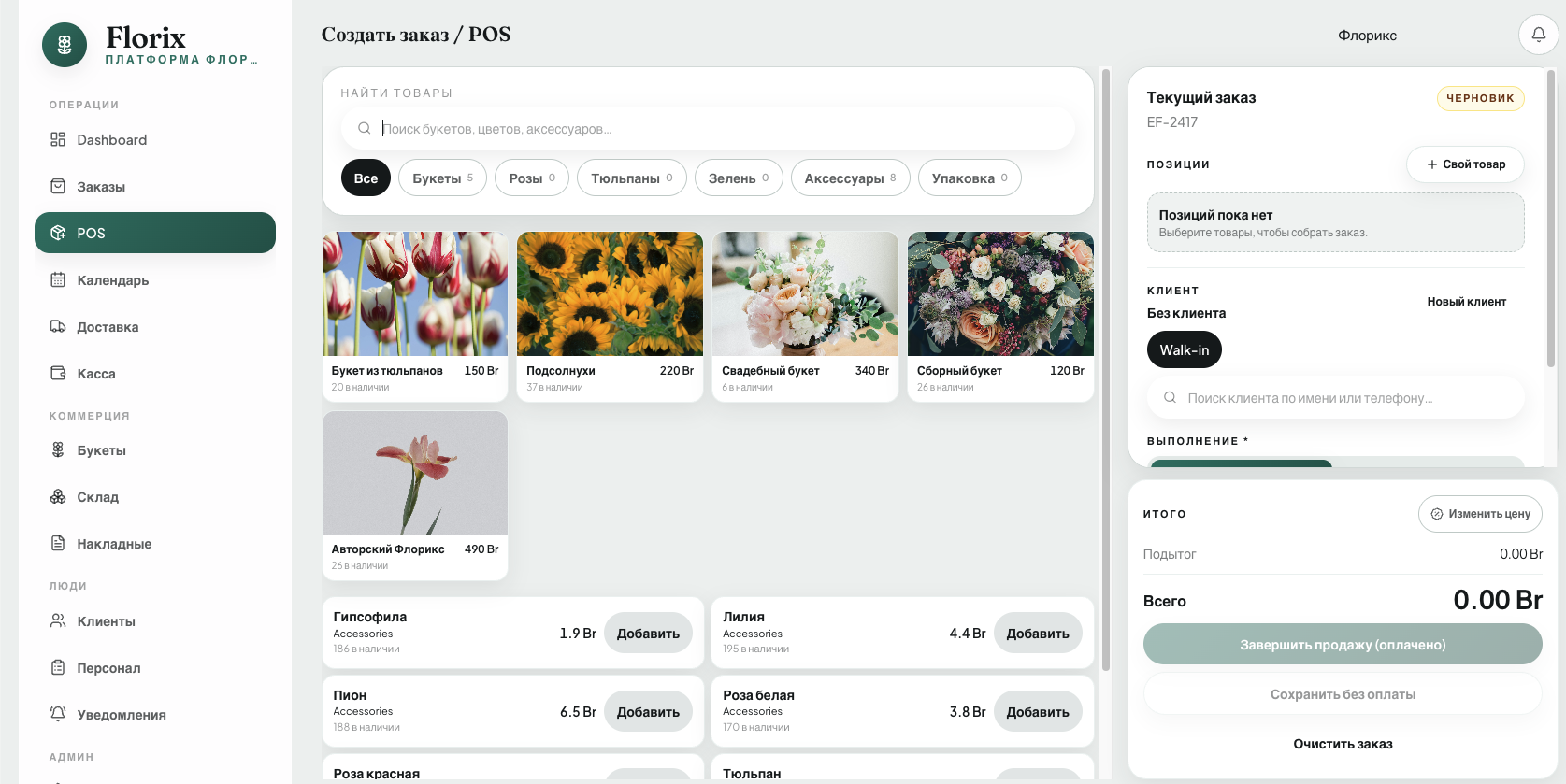
Task: Filter products by Букеты category
Action: 443,178
